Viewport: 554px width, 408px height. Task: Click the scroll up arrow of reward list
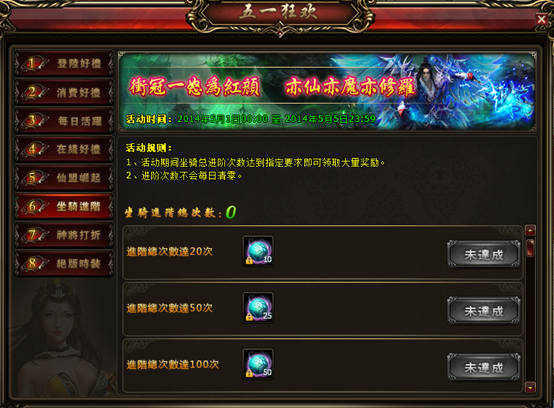click(530, 231)
